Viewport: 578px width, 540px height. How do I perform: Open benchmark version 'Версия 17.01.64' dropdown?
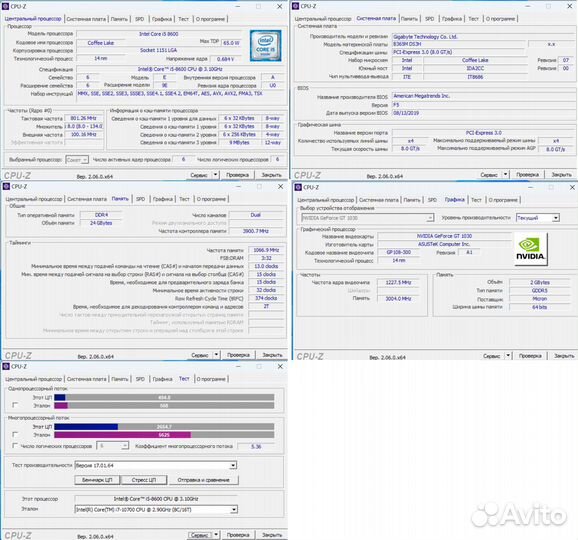[x=155, y=466]
